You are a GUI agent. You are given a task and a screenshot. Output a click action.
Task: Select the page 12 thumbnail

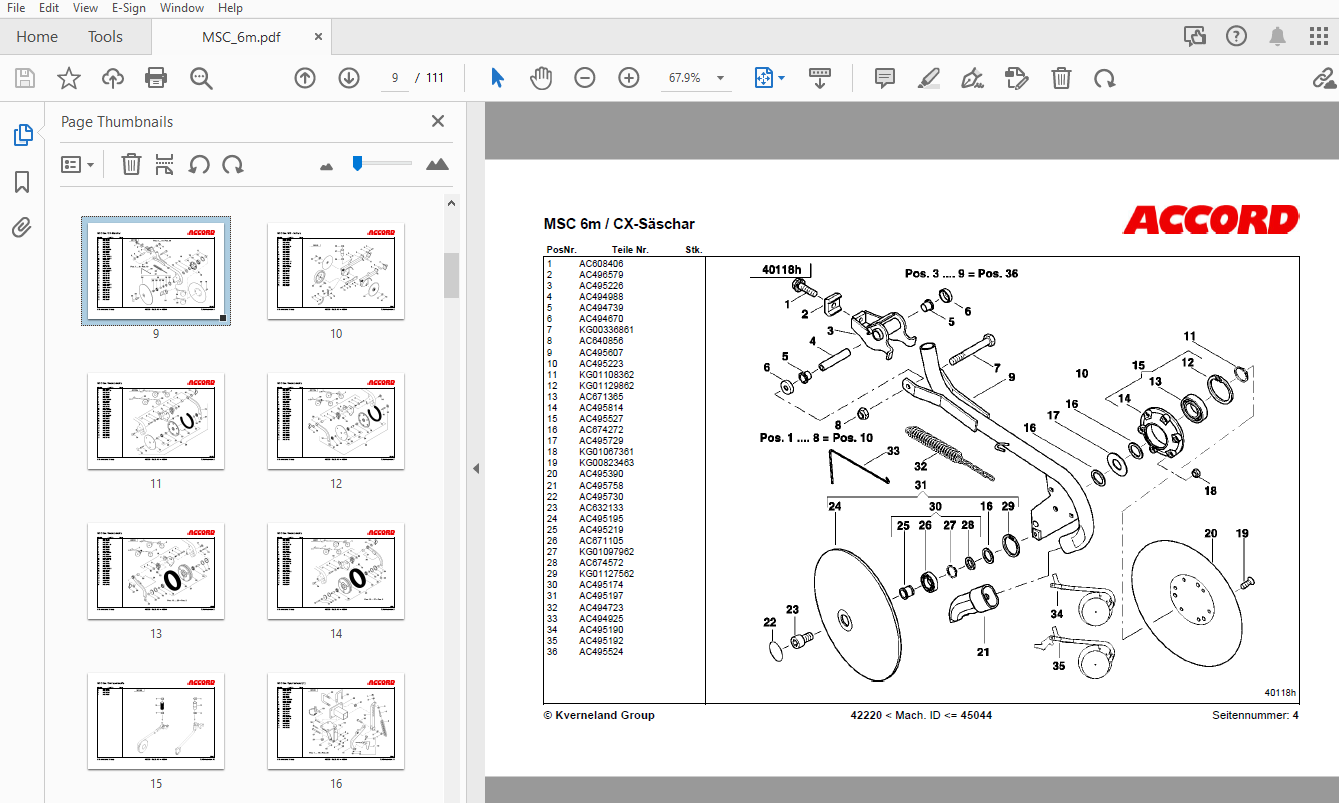pyautogui.click(x=336, y=421)
